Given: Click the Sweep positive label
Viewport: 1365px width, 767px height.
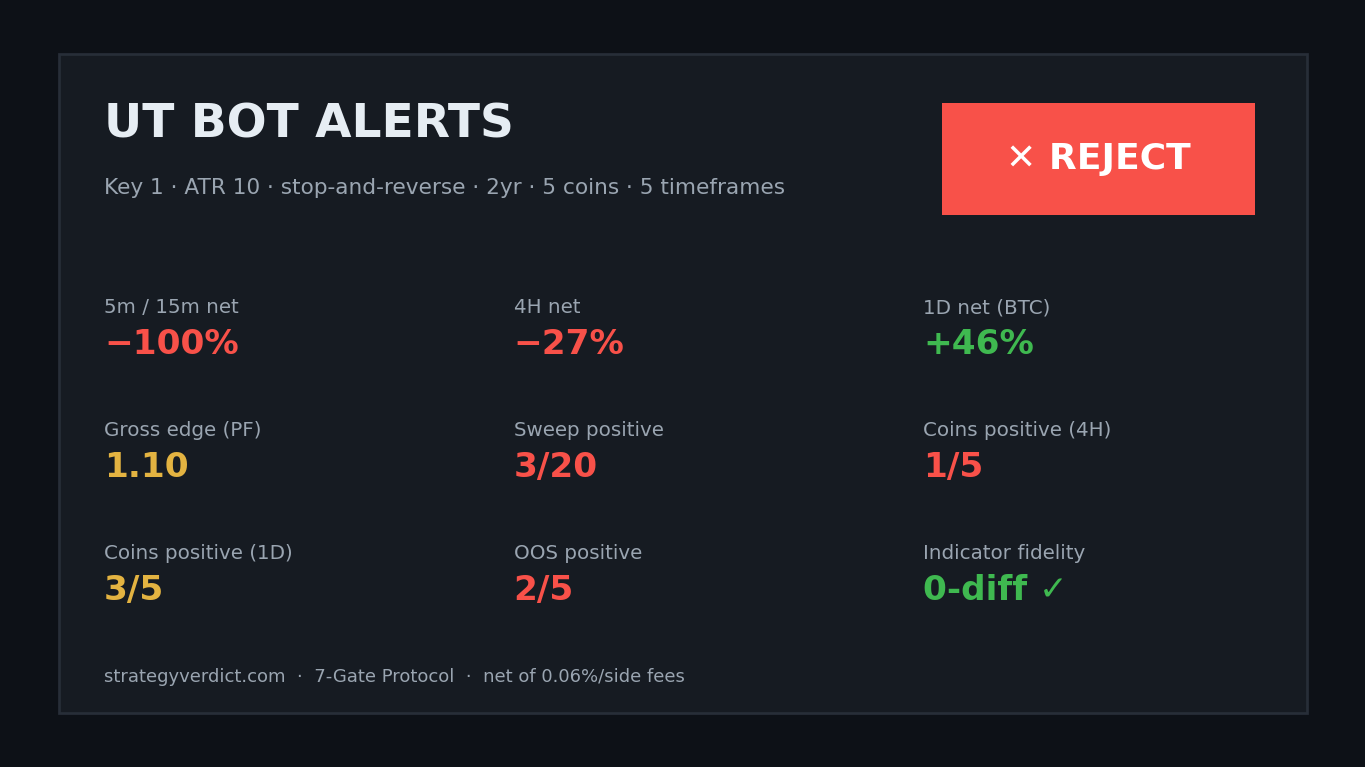Looking at the screenshot, I should tap(589, 431).
